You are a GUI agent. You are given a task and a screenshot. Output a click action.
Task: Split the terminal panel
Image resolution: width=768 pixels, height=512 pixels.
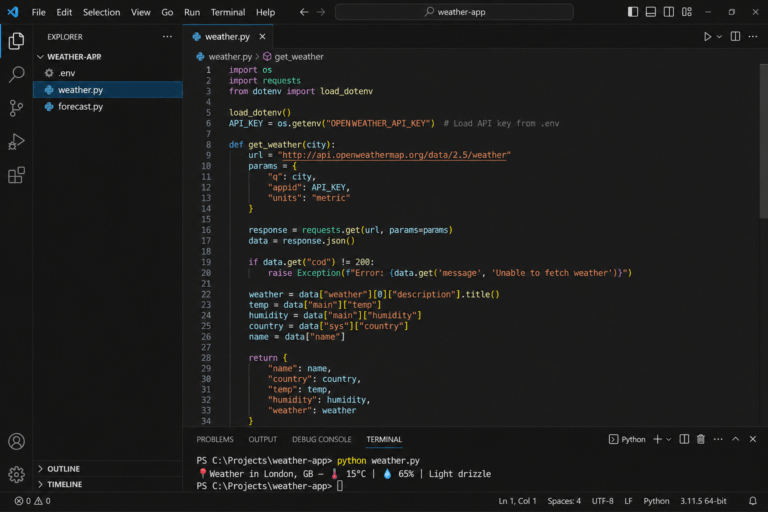tap(684, 439)
